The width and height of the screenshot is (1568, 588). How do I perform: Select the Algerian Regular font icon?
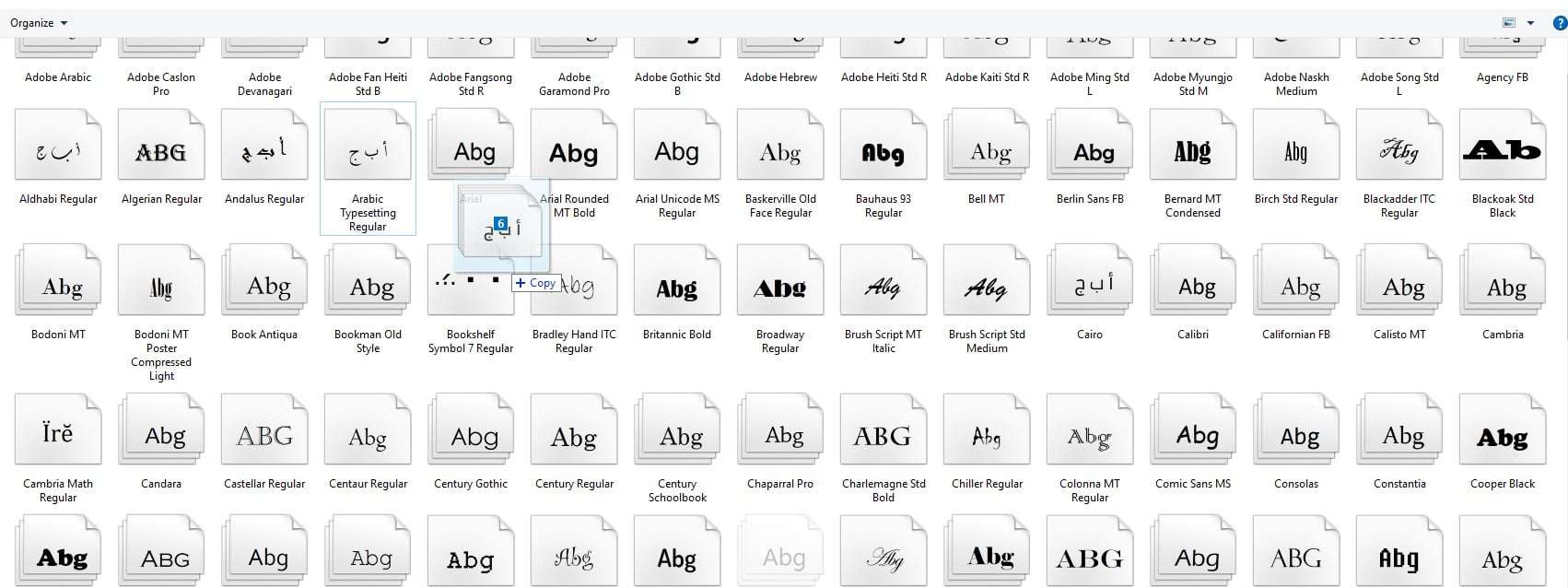tap(161, 145)
